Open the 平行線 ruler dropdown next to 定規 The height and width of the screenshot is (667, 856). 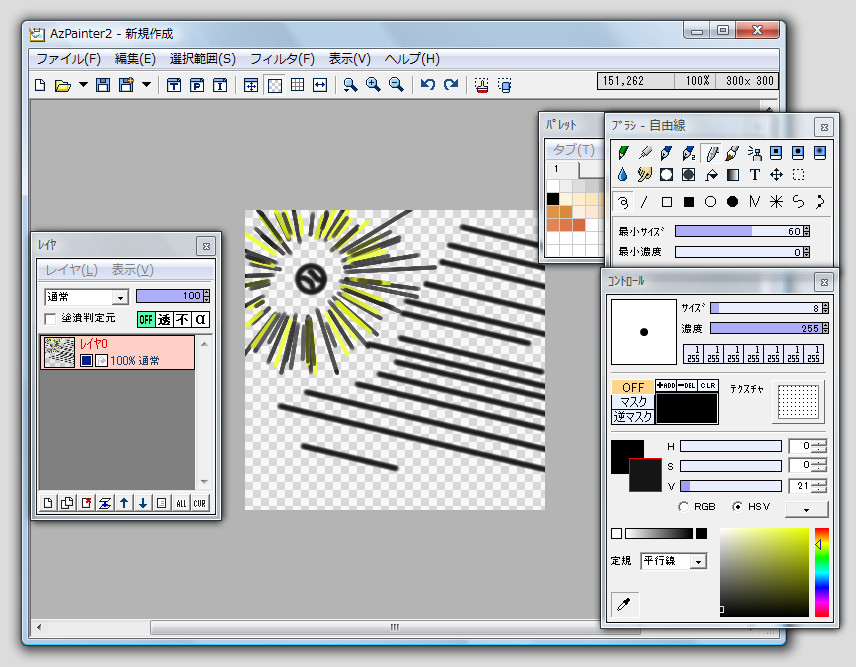(x=697, y=561)
